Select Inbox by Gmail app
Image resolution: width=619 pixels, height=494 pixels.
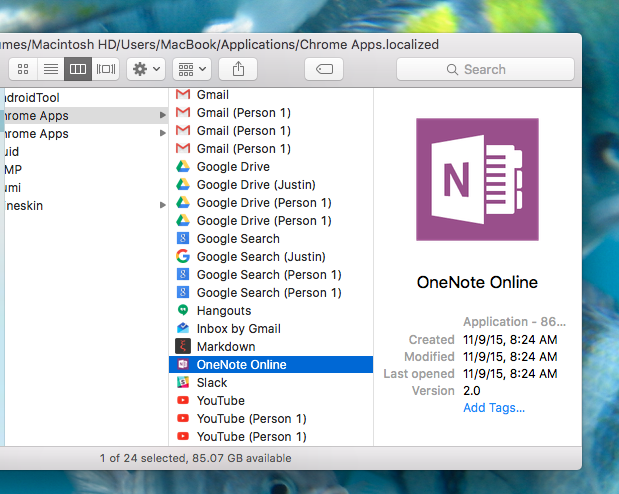click(238, 329)
